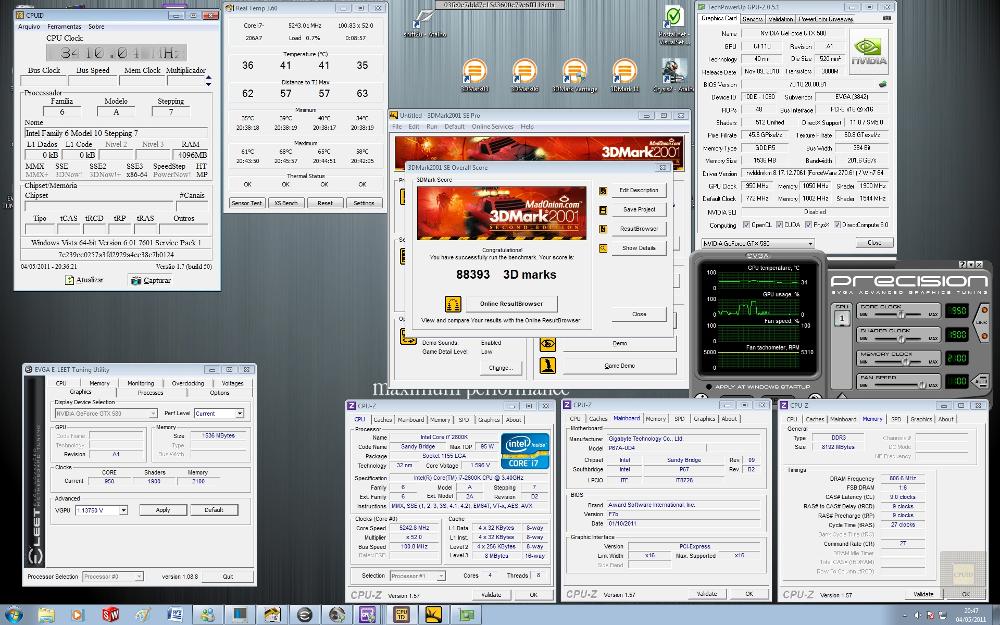Click the CPU-Z taskbar icon
1000x625 pixels.
367,615
